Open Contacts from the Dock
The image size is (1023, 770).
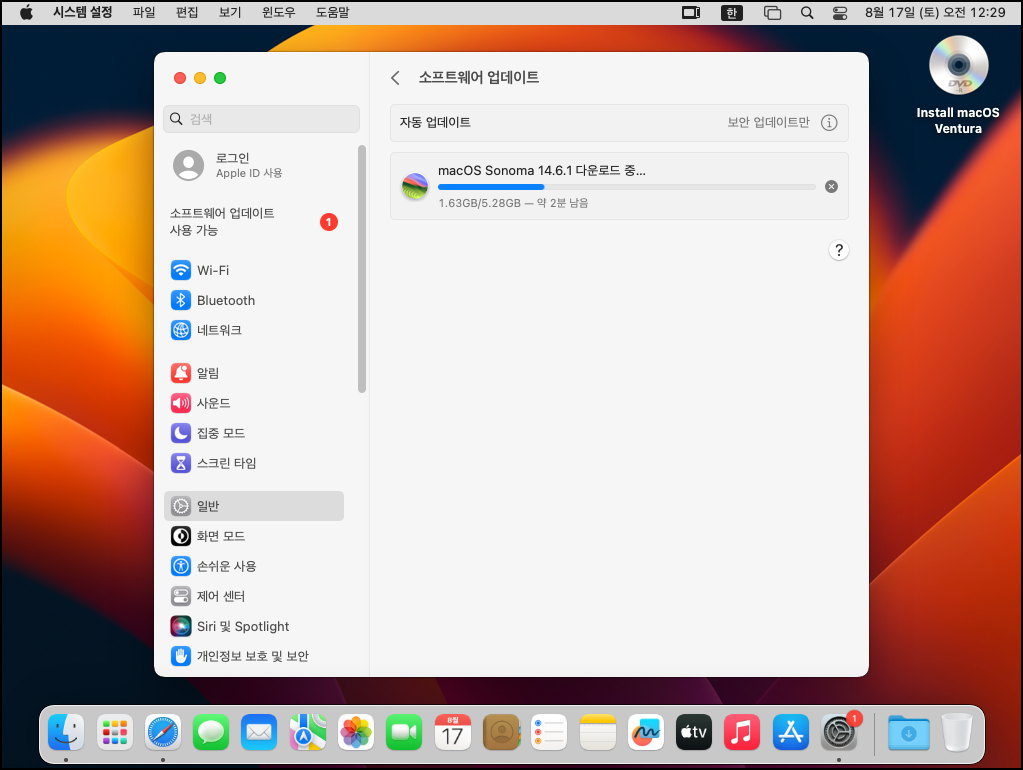coord(501,732)
